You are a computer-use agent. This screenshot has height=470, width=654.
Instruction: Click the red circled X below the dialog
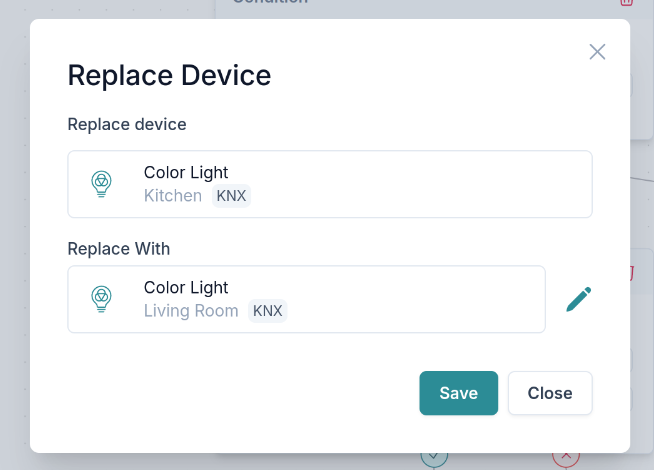tap(566, 458)
